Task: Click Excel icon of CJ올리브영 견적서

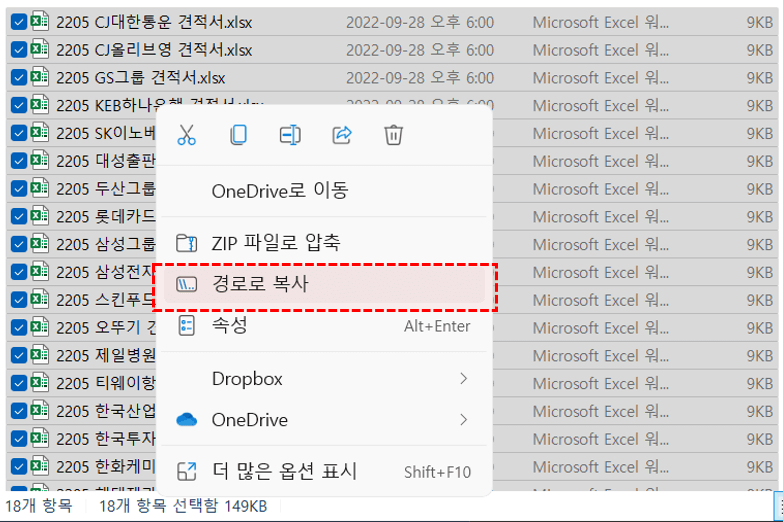Action: click(x=39, y=49)
